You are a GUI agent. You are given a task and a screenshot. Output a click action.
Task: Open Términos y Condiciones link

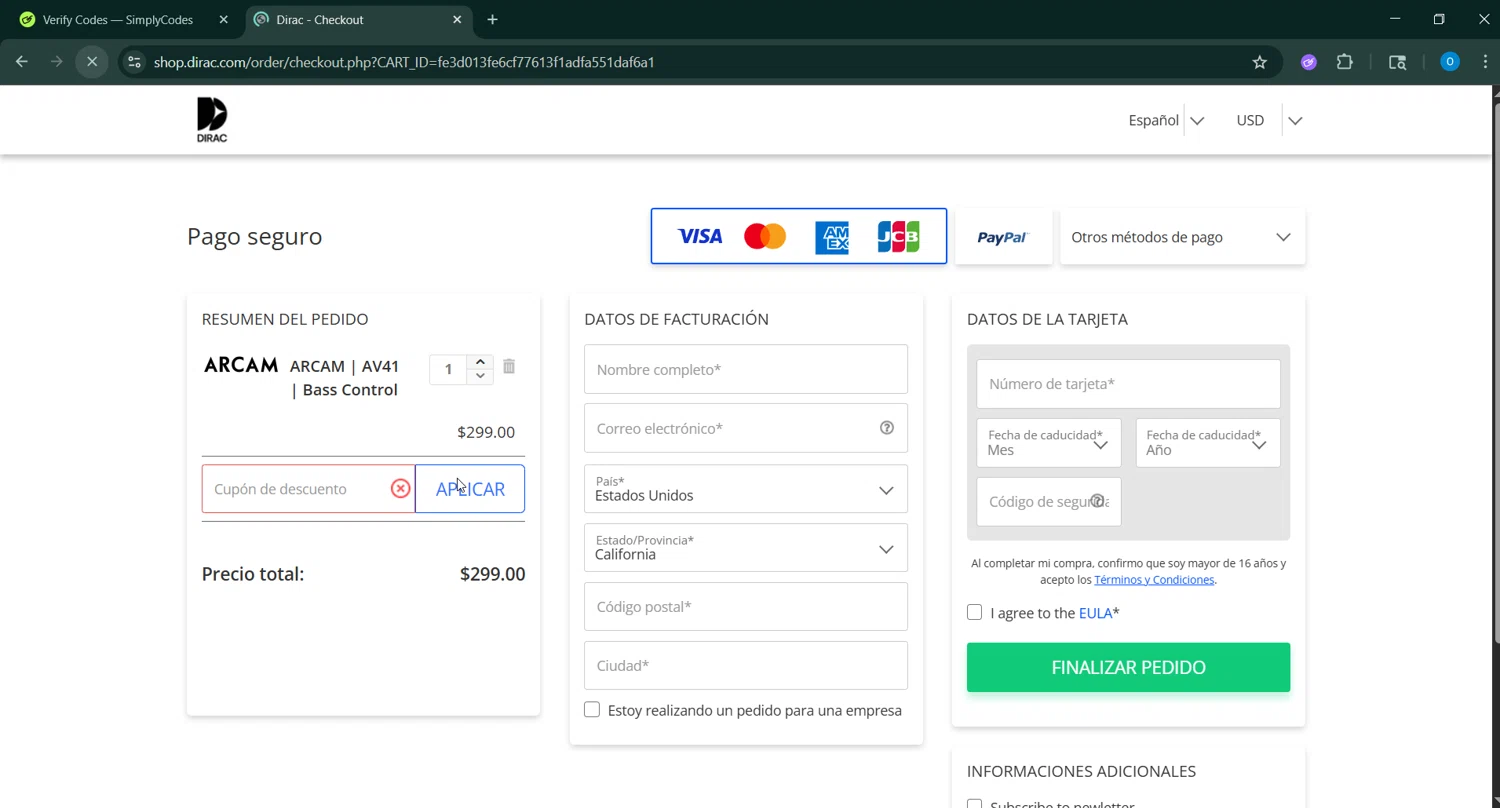tap(1154, 580)
